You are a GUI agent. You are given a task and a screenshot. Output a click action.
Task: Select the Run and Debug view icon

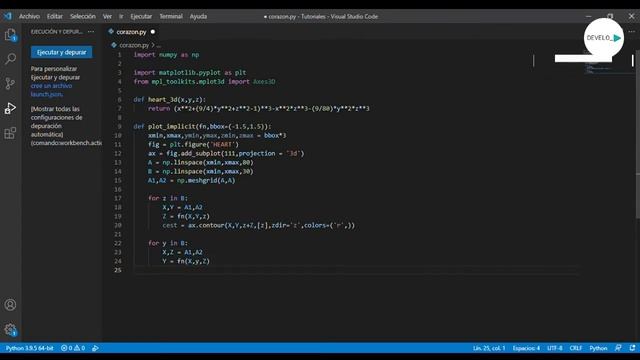10,108
